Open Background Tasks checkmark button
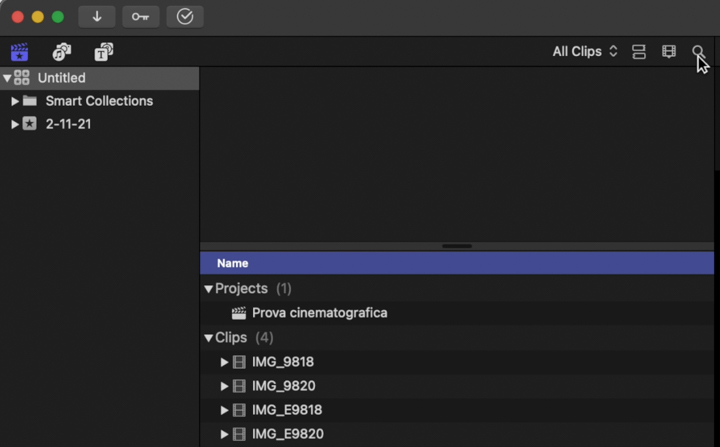 tap(185, 17)
